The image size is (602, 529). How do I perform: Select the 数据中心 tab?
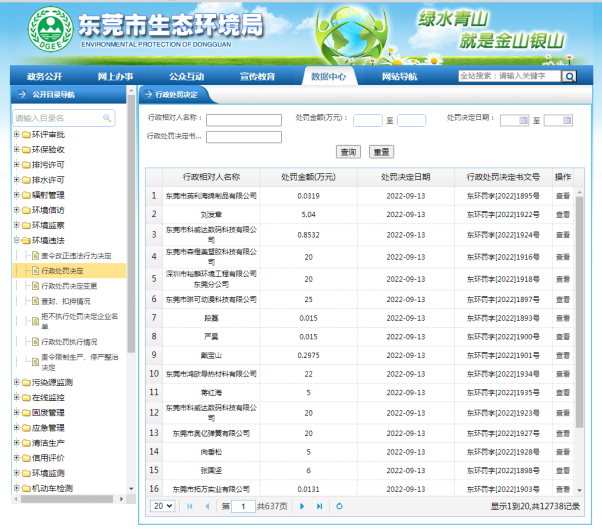tap(329, 76)
